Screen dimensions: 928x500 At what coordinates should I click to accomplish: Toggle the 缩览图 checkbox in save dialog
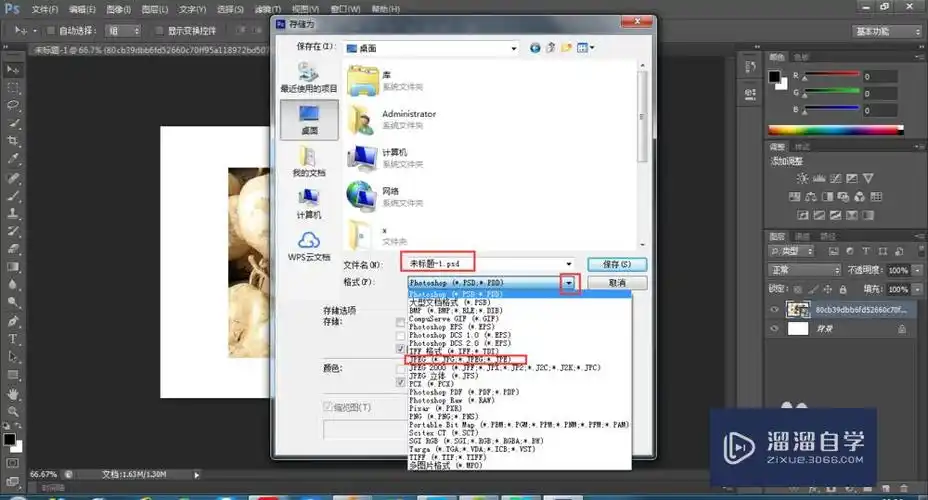[x=327, y=407]
